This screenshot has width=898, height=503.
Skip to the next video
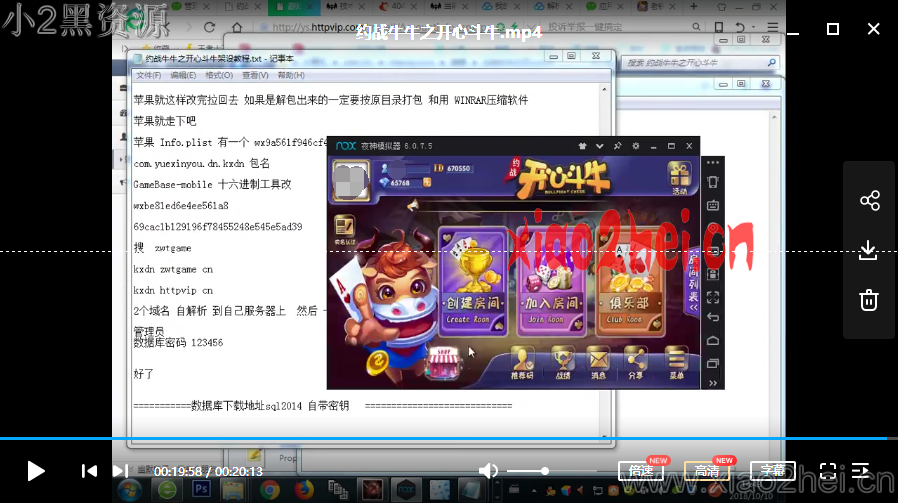tap(120, 471)
